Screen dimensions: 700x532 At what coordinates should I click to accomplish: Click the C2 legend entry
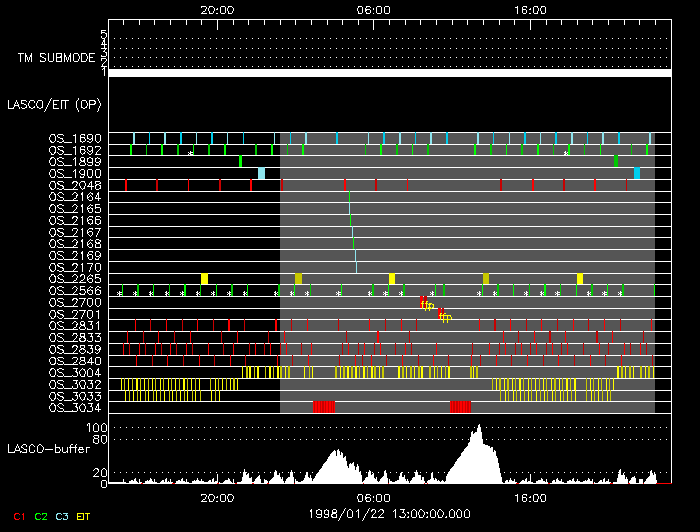(41, 516)
